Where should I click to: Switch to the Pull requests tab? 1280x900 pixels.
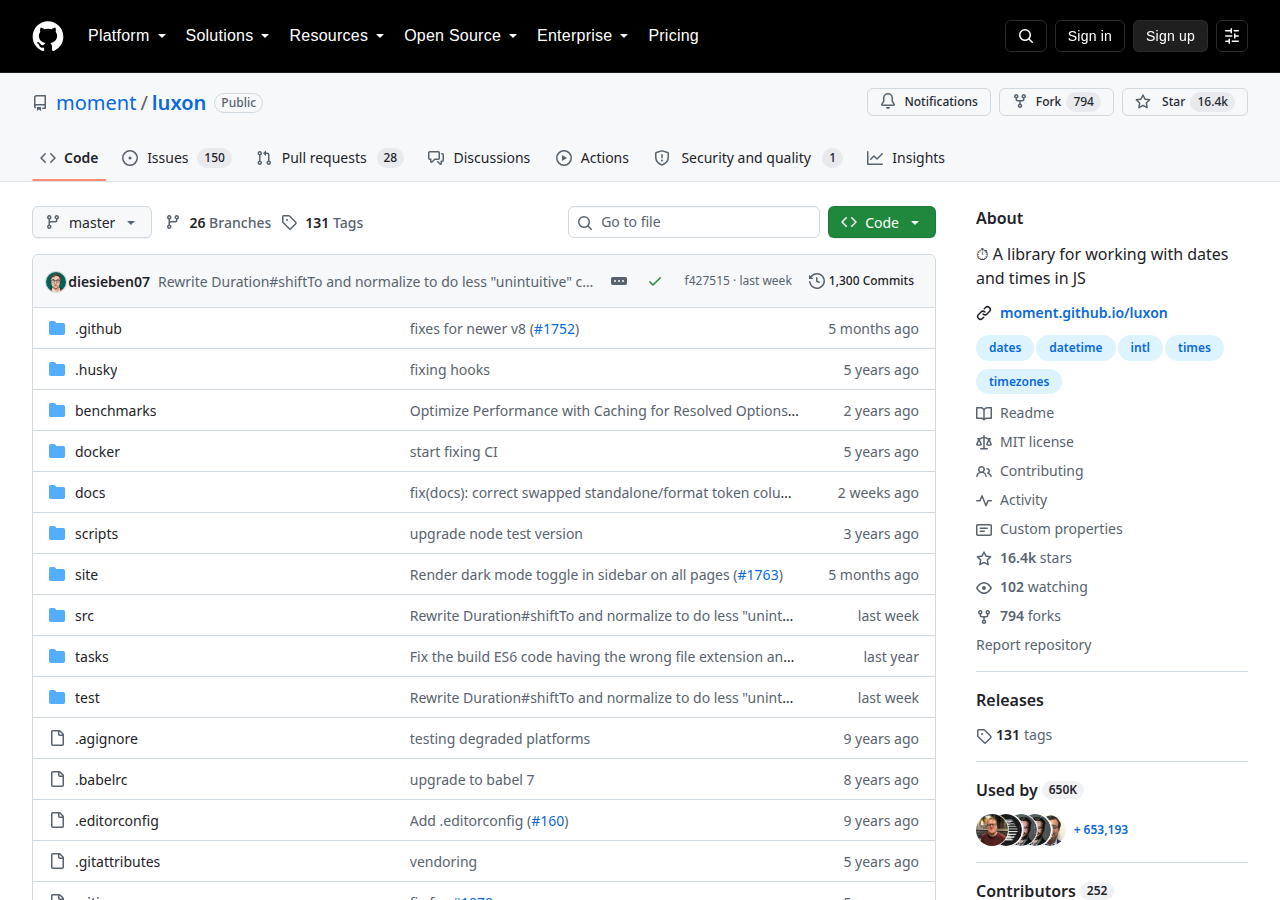point(329,158)
